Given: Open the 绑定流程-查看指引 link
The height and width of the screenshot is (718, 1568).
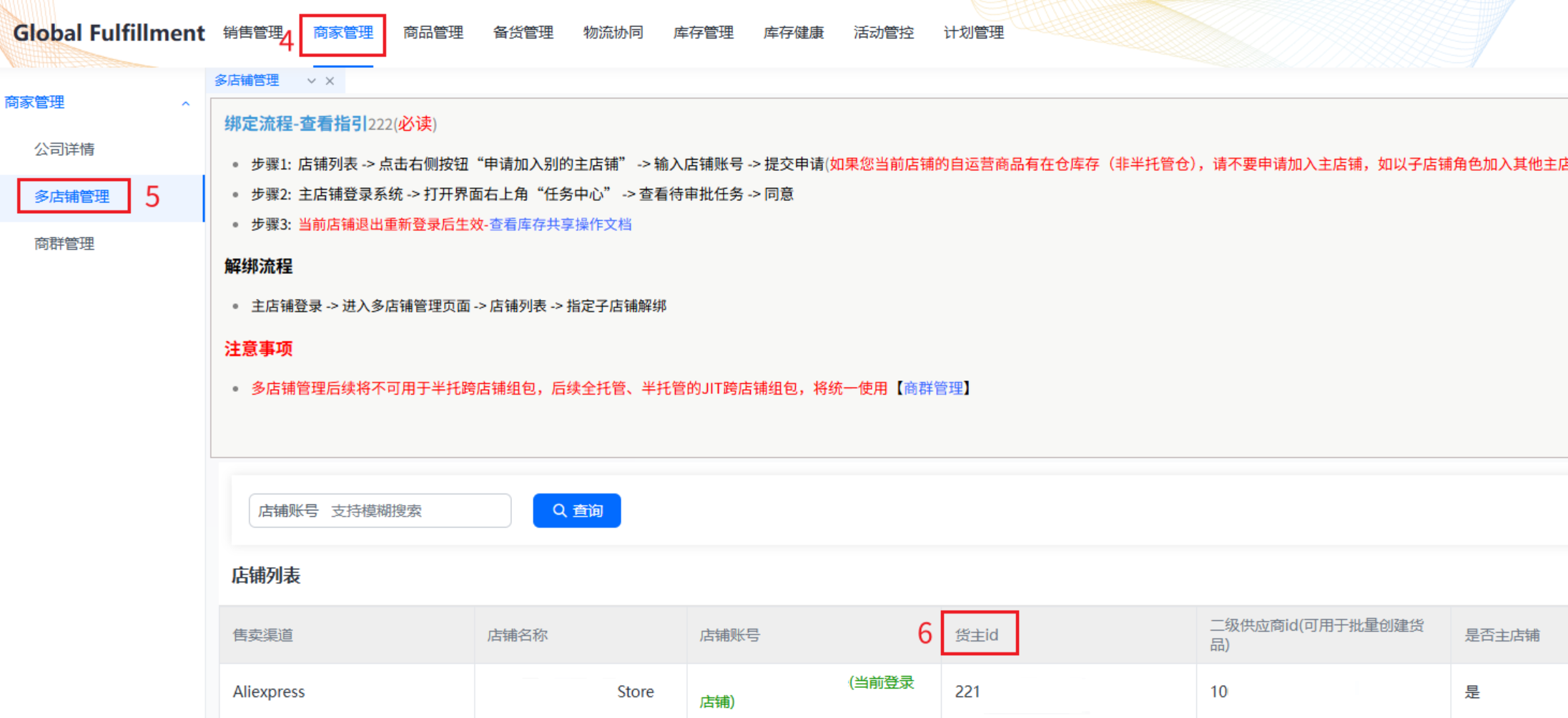Looking at the screenshot, I should pyautogui.click(x=295, y=124).
